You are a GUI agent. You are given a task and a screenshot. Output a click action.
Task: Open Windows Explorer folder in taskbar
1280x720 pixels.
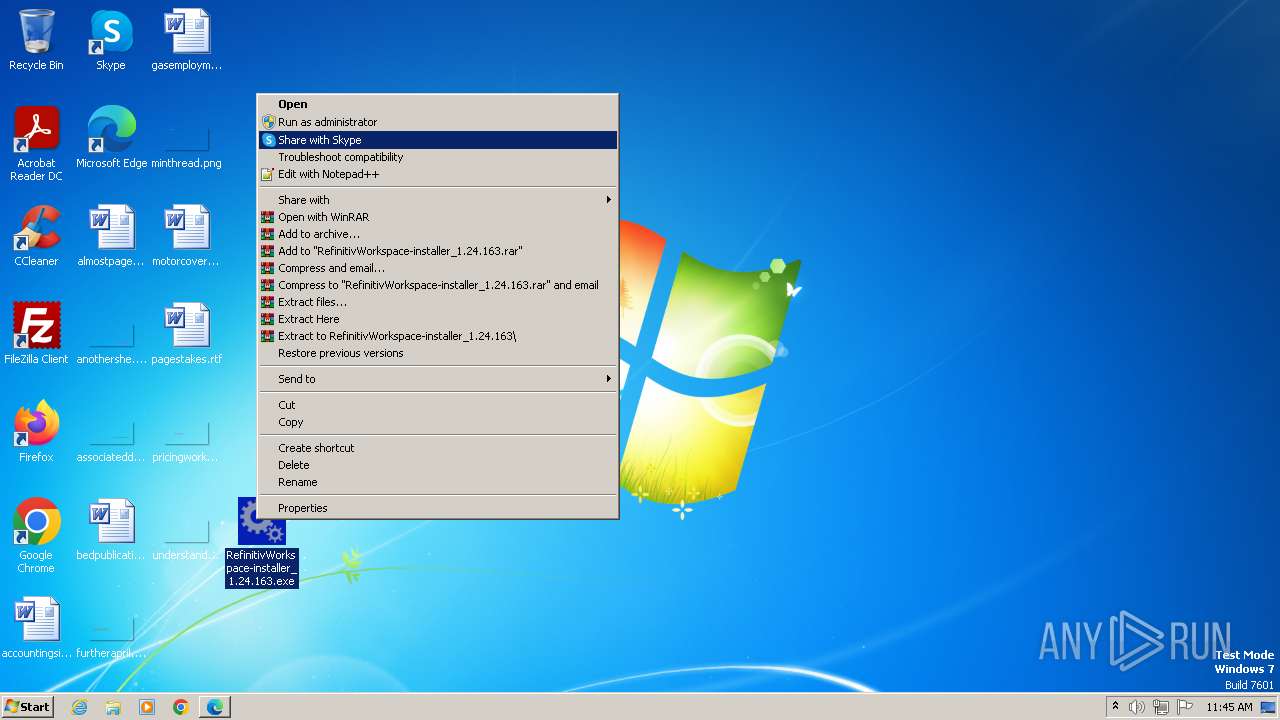click(113, 707)
